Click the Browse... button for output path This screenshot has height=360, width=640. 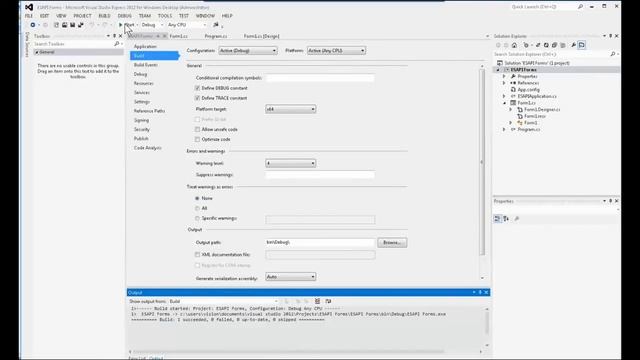click(392, 242)
